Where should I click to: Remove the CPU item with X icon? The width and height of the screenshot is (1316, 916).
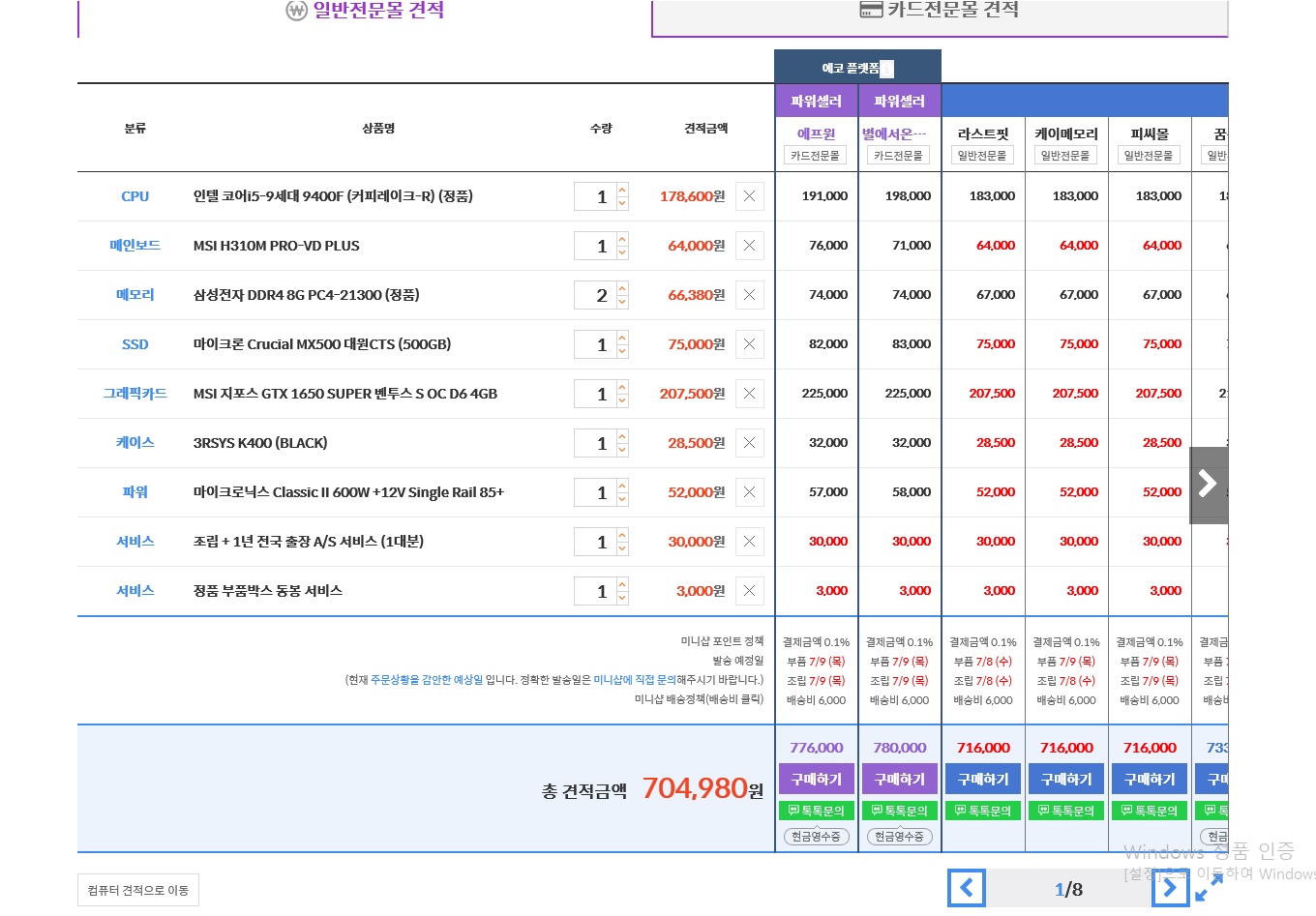tap(749, 196)
